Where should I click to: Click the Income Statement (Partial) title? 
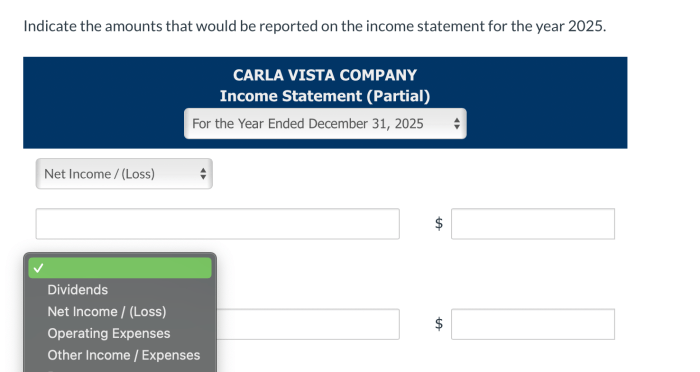325,96
